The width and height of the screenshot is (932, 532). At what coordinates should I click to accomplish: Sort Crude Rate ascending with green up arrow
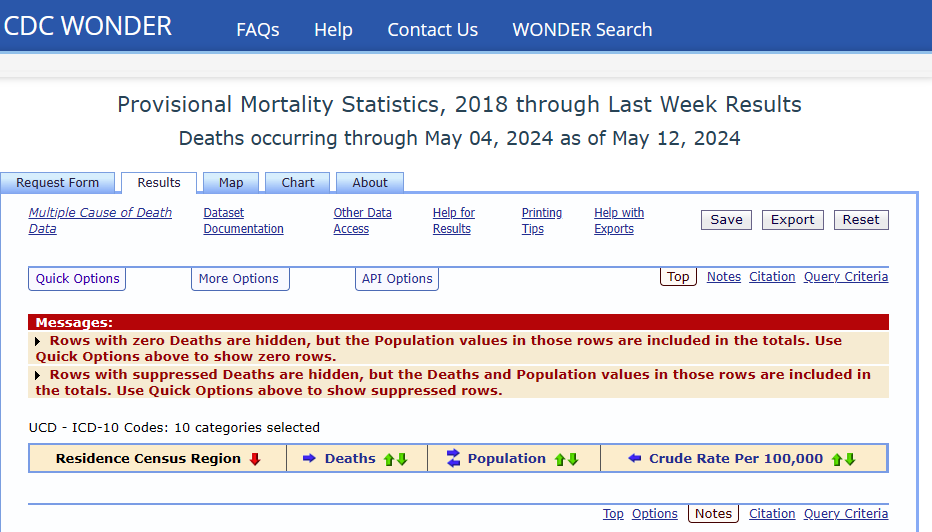point(837,459)
